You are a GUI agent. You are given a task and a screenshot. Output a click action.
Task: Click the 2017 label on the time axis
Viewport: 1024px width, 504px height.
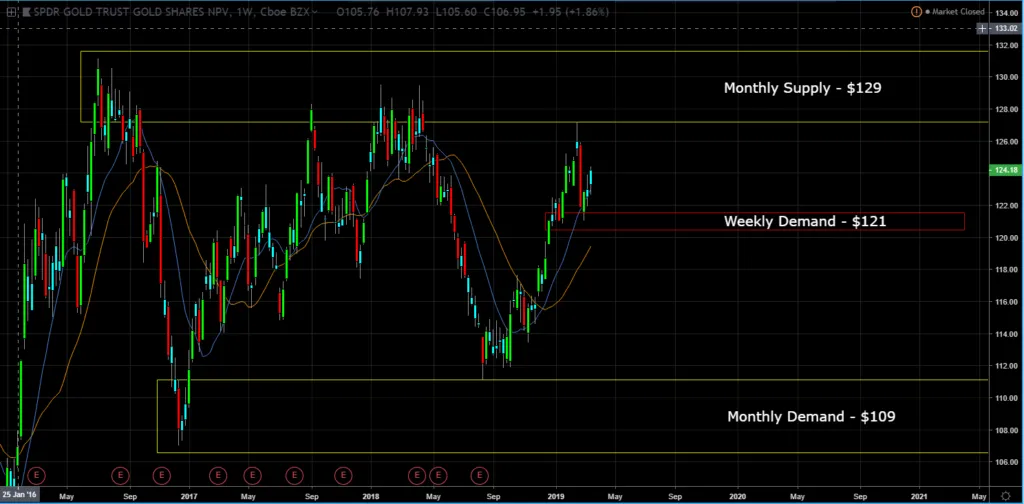click(x=189, y=495)
